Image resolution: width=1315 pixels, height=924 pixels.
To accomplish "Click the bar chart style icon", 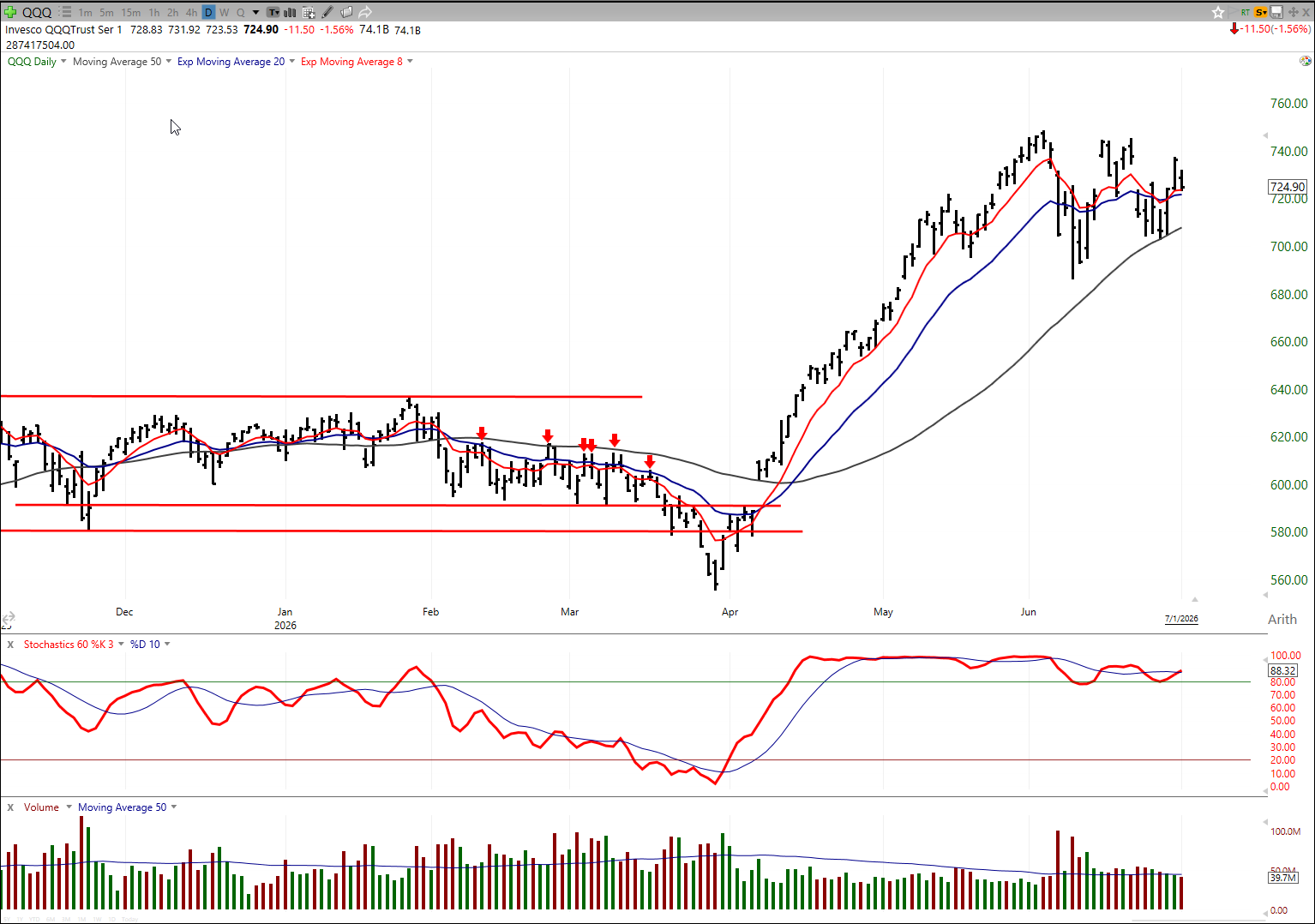I will (x=290, y=12).
